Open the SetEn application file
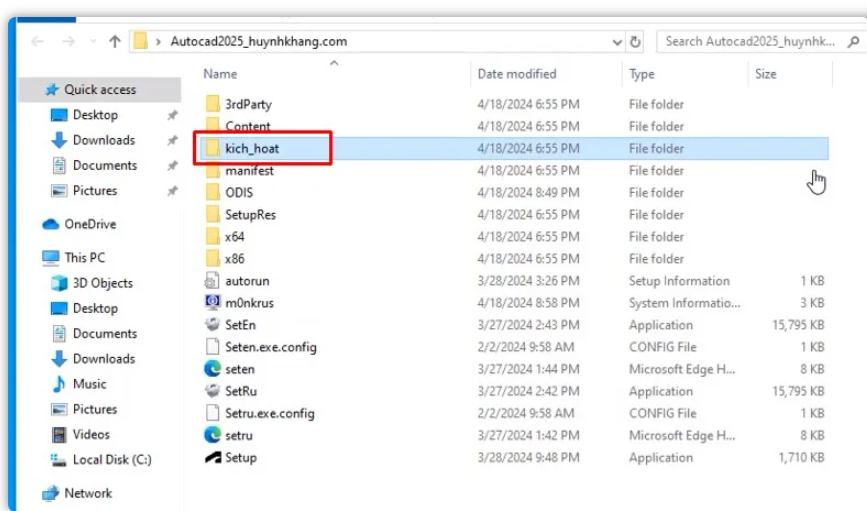 click(240, 325)
